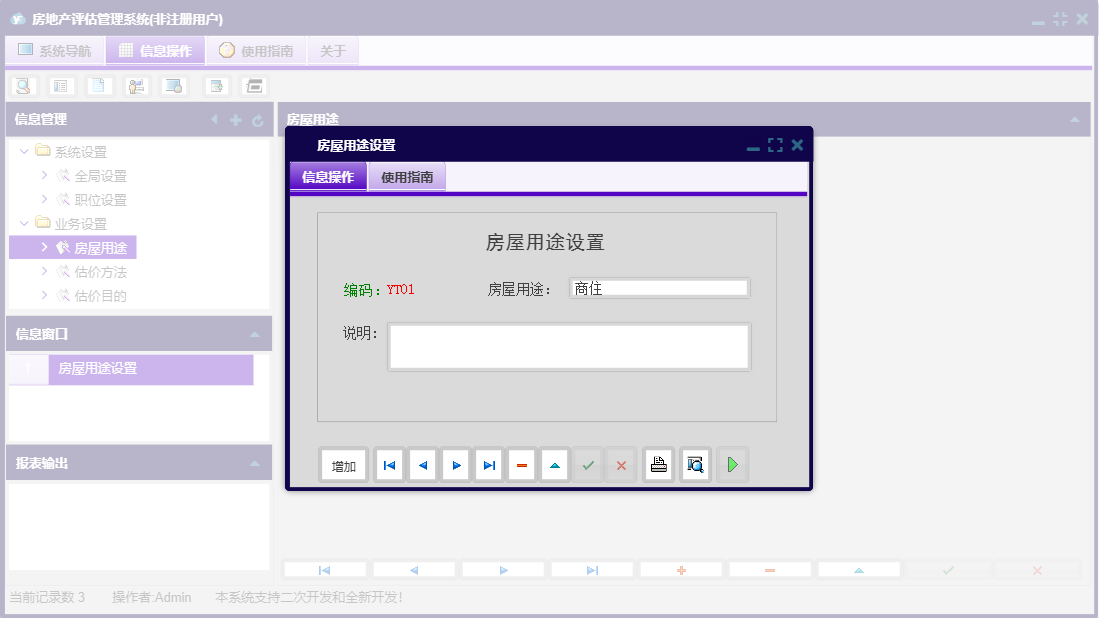1099x618 pixels.
Task: Click the green run arrow in the dialog
Action: point(732,464)
